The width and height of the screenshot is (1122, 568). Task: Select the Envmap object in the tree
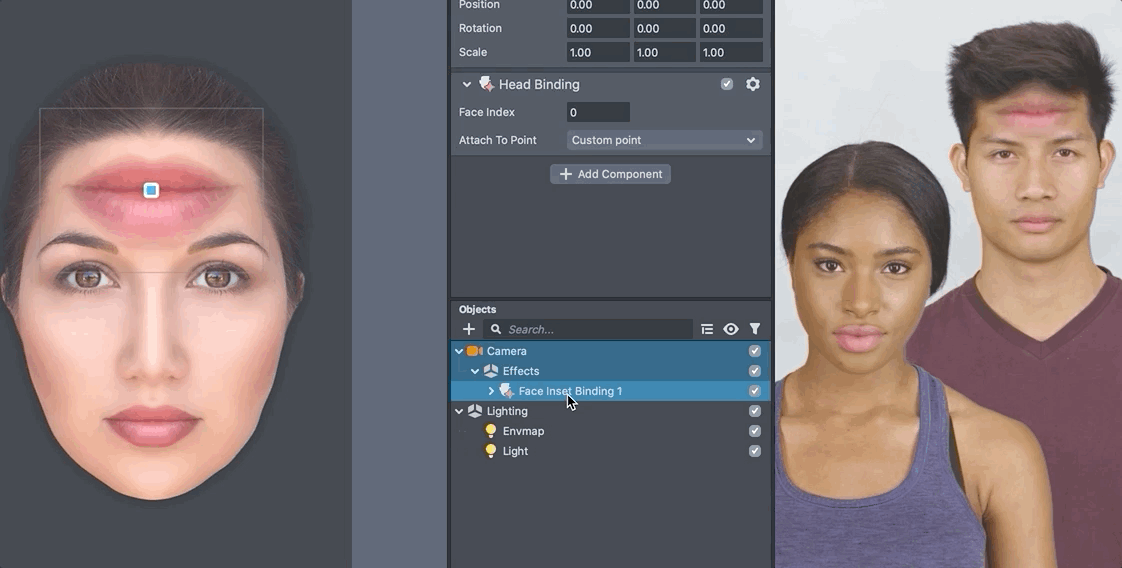click(x=523, y=431)
